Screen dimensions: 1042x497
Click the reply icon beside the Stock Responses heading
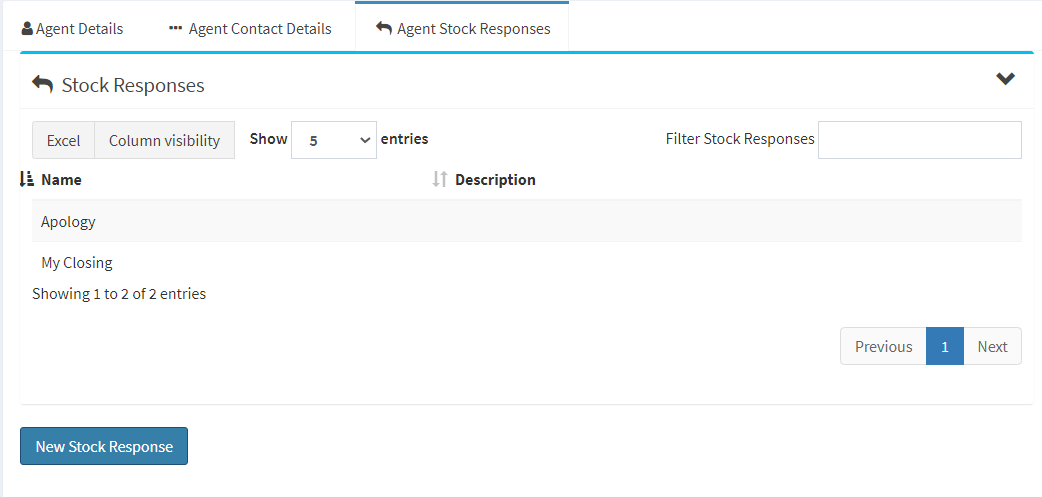[x=43, y=84]
